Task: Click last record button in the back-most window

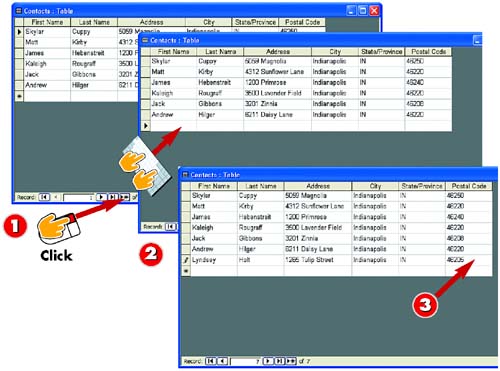Action: (x=113, y=197)
